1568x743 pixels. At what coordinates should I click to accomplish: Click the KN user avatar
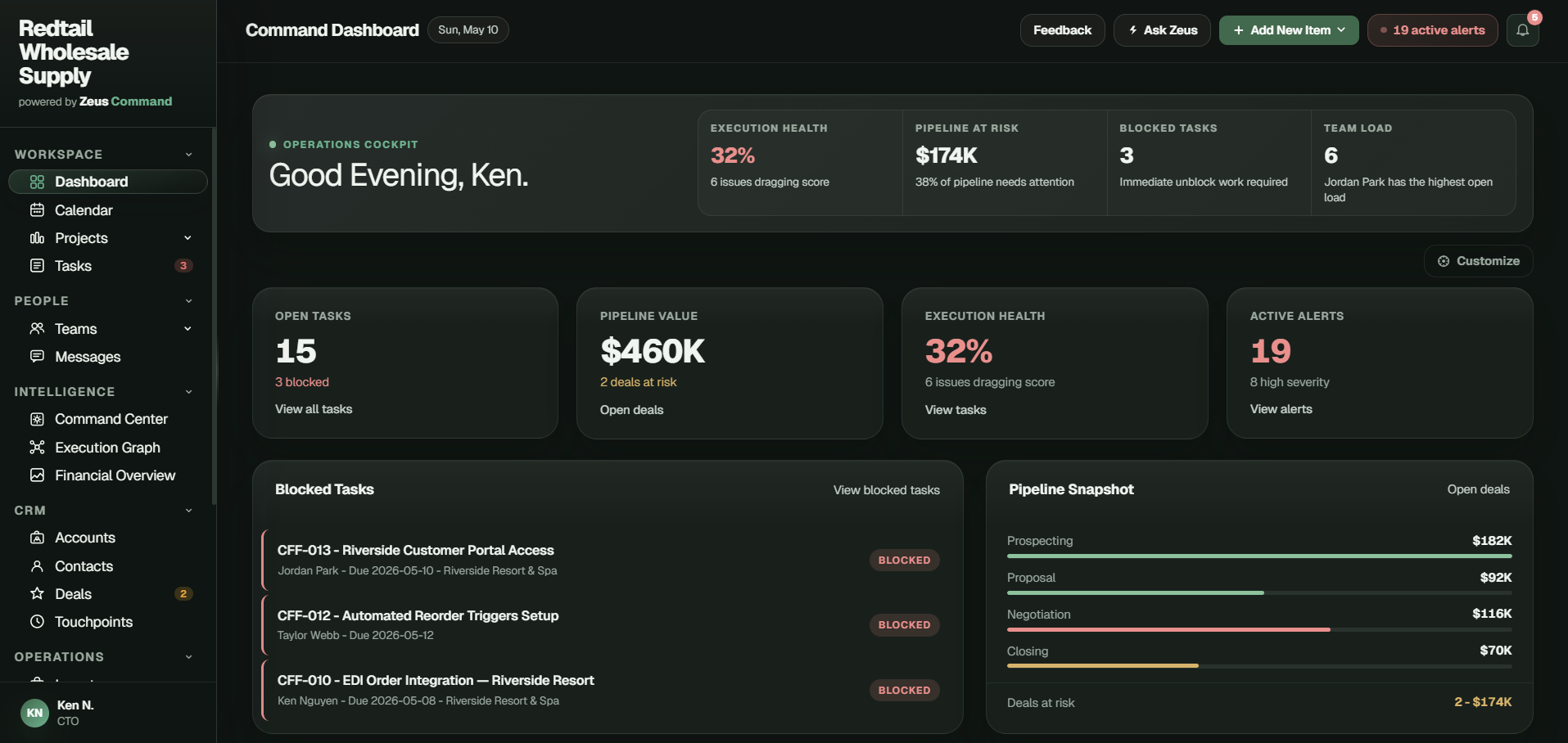tap(34, 713)
